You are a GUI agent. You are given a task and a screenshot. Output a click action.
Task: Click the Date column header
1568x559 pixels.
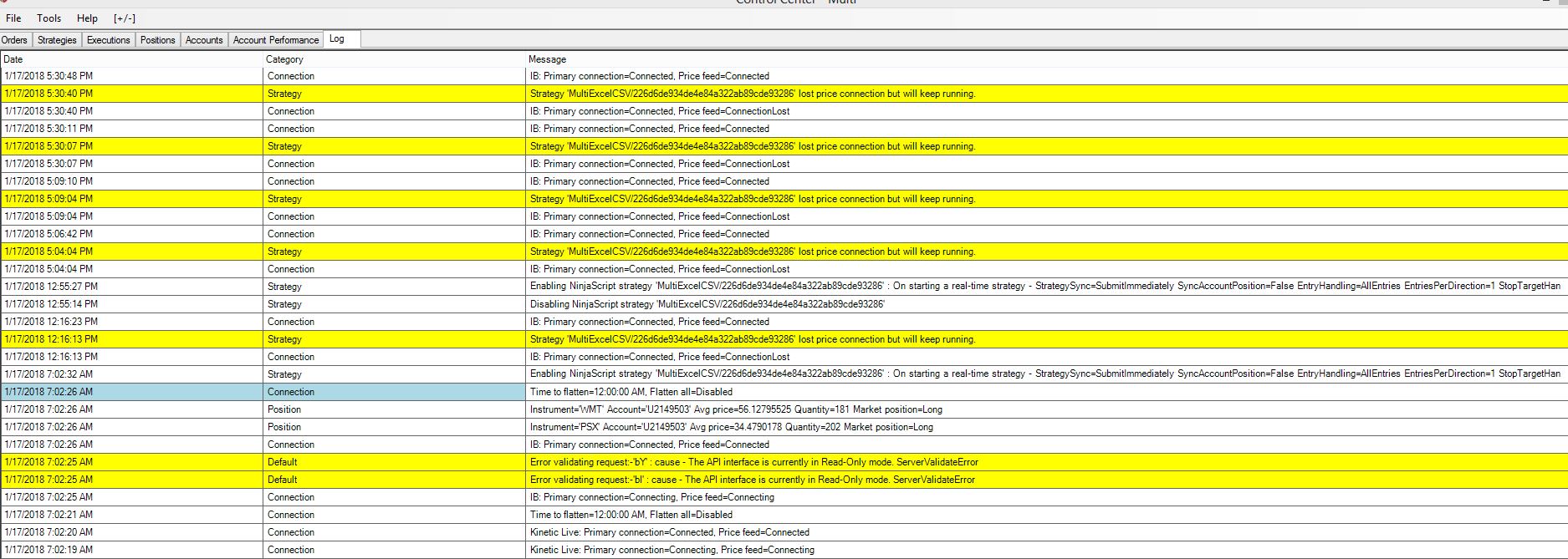click(131, 59)
